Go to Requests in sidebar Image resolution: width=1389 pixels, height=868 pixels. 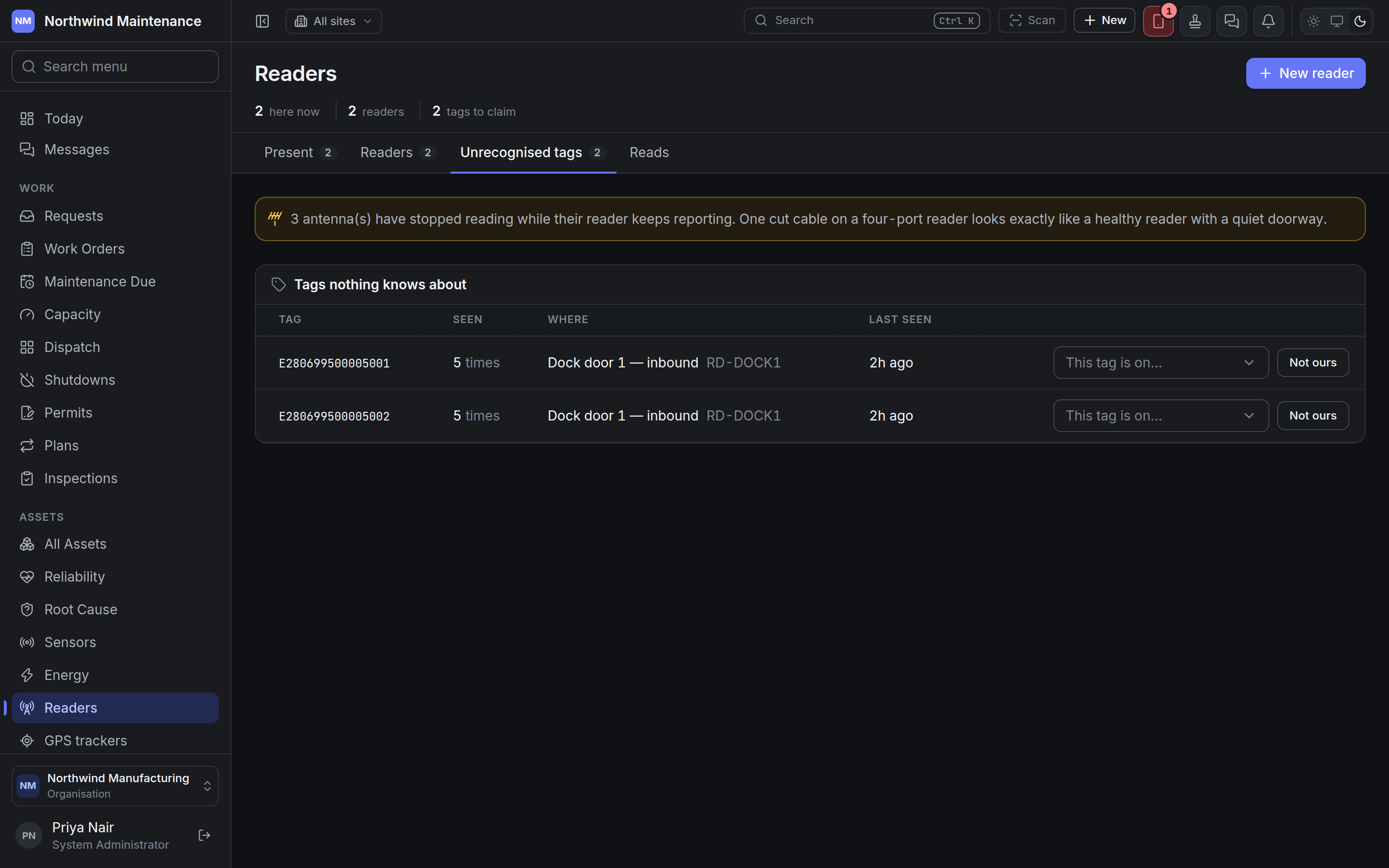115,216
